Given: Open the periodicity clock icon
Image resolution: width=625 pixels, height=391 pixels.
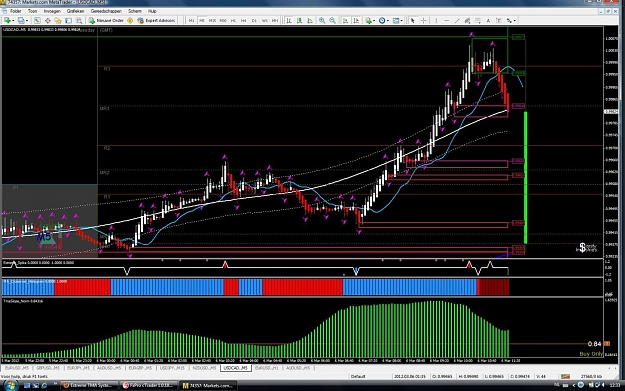Looking at the screenshot, I should pyautogui.click(x=382, y=20).
